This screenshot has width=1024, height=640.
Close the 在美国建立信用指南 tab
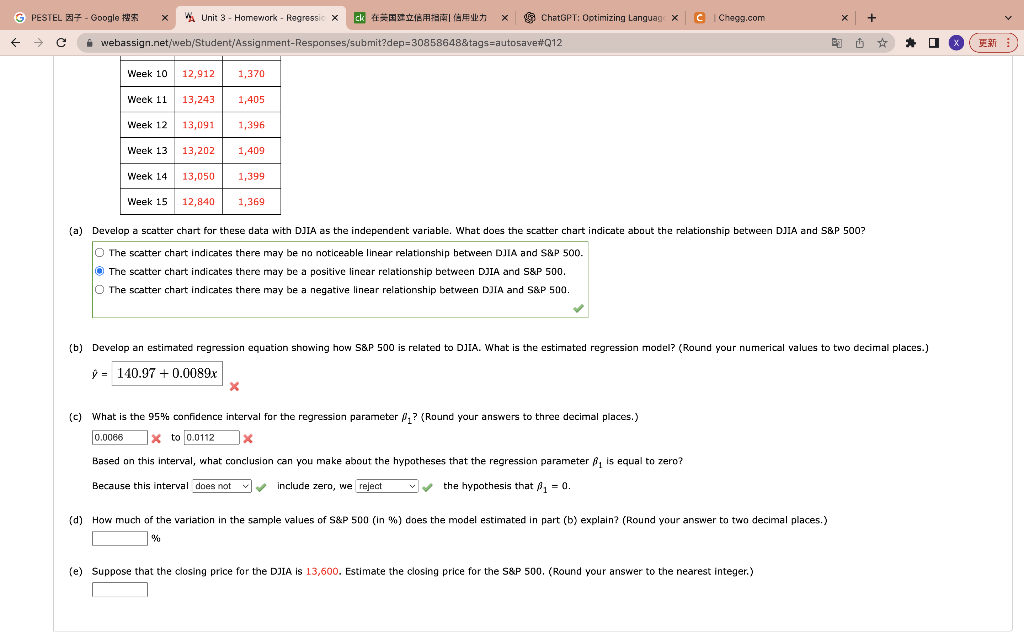505,18
